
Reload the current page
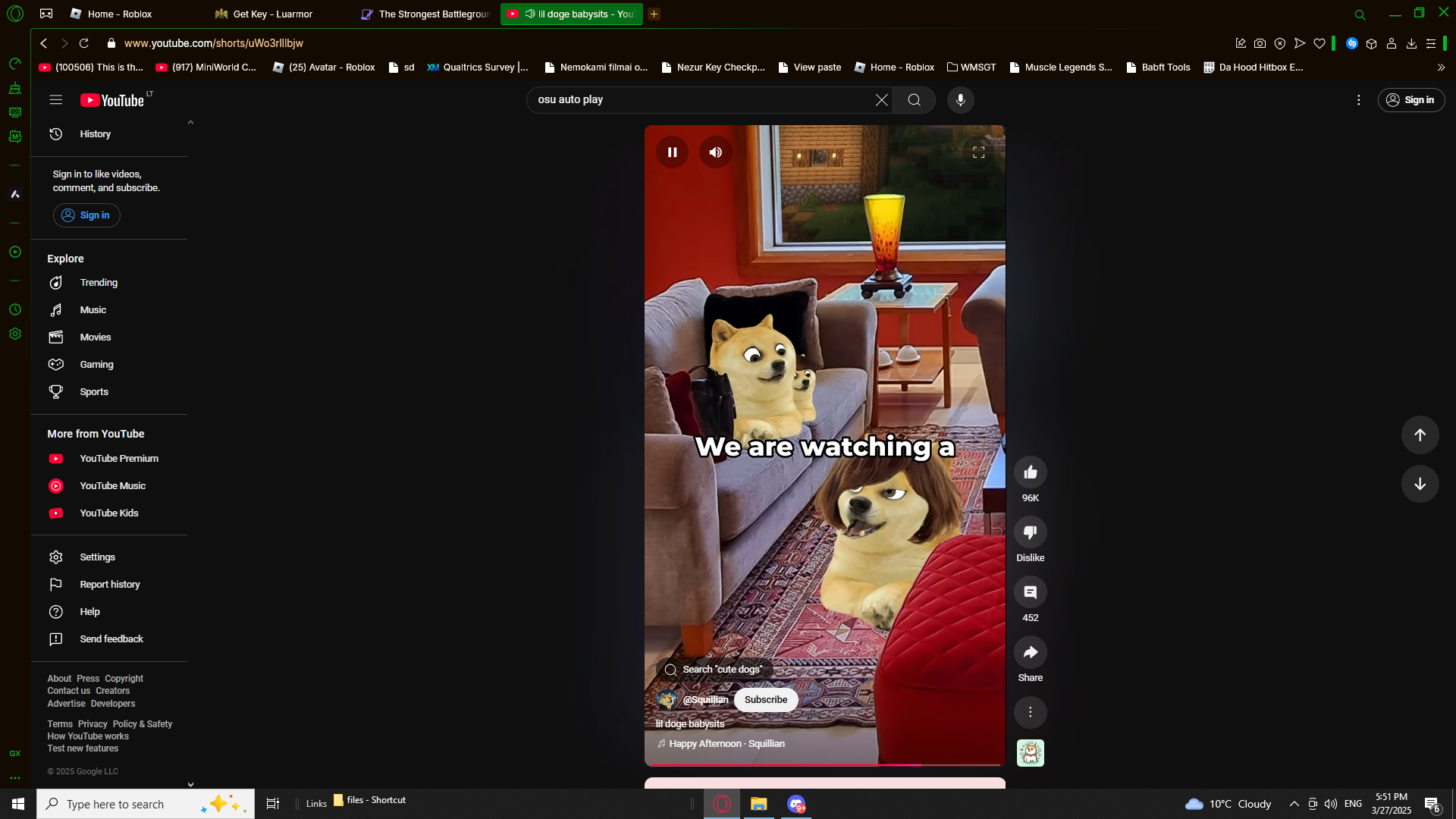[x=84, y=43]
